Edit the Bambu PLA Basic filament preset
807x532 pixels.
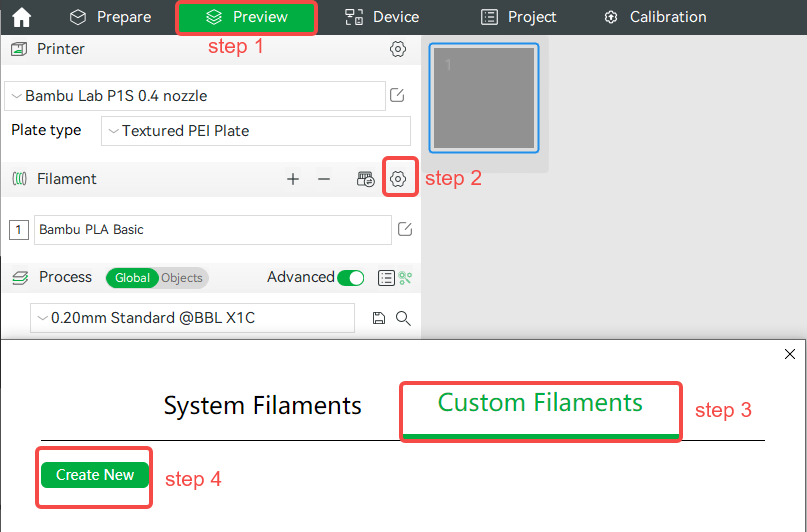(405, 229)
